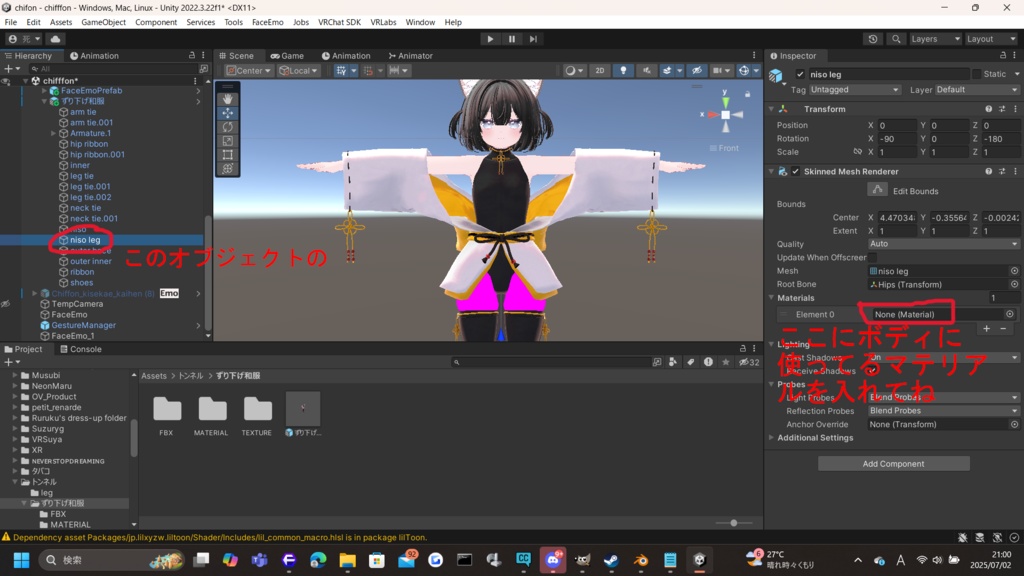This screenshot has width=1024, height=576.
Task: Toggle Update When Offscreen checkbox
Action: 872,257
